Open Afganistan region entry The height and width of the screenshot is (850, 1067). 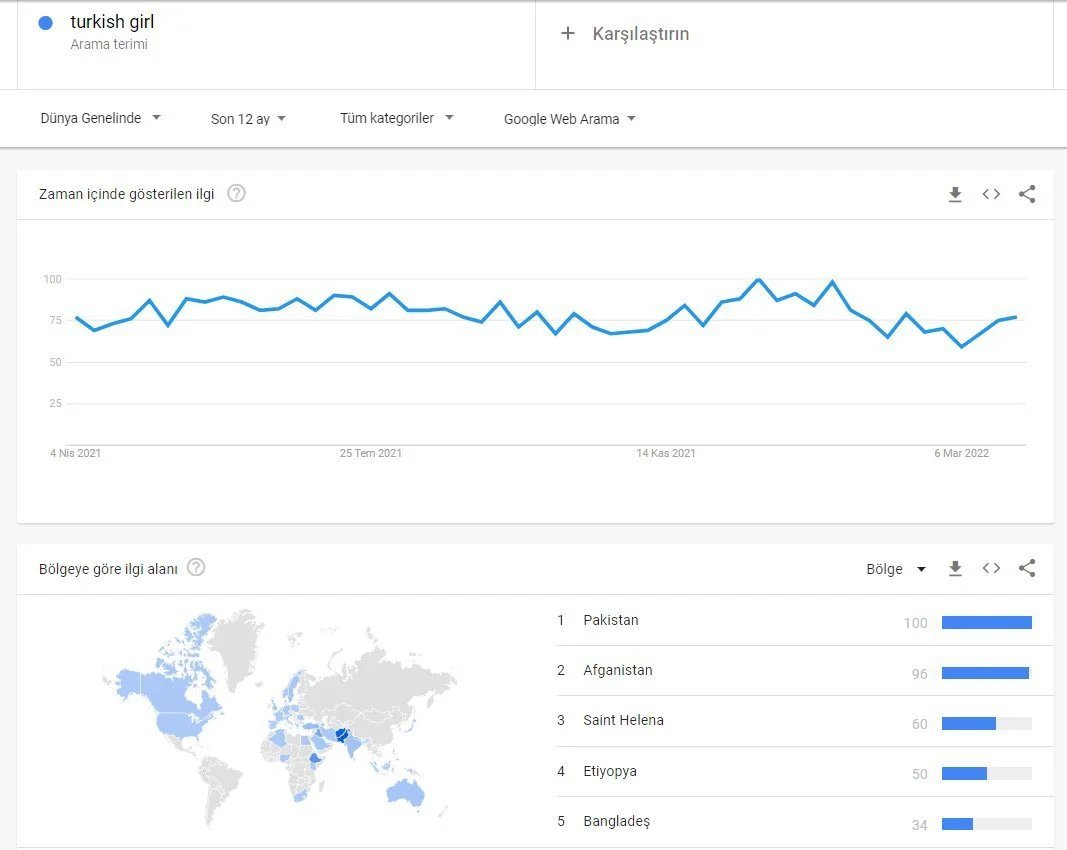[618, 670]
